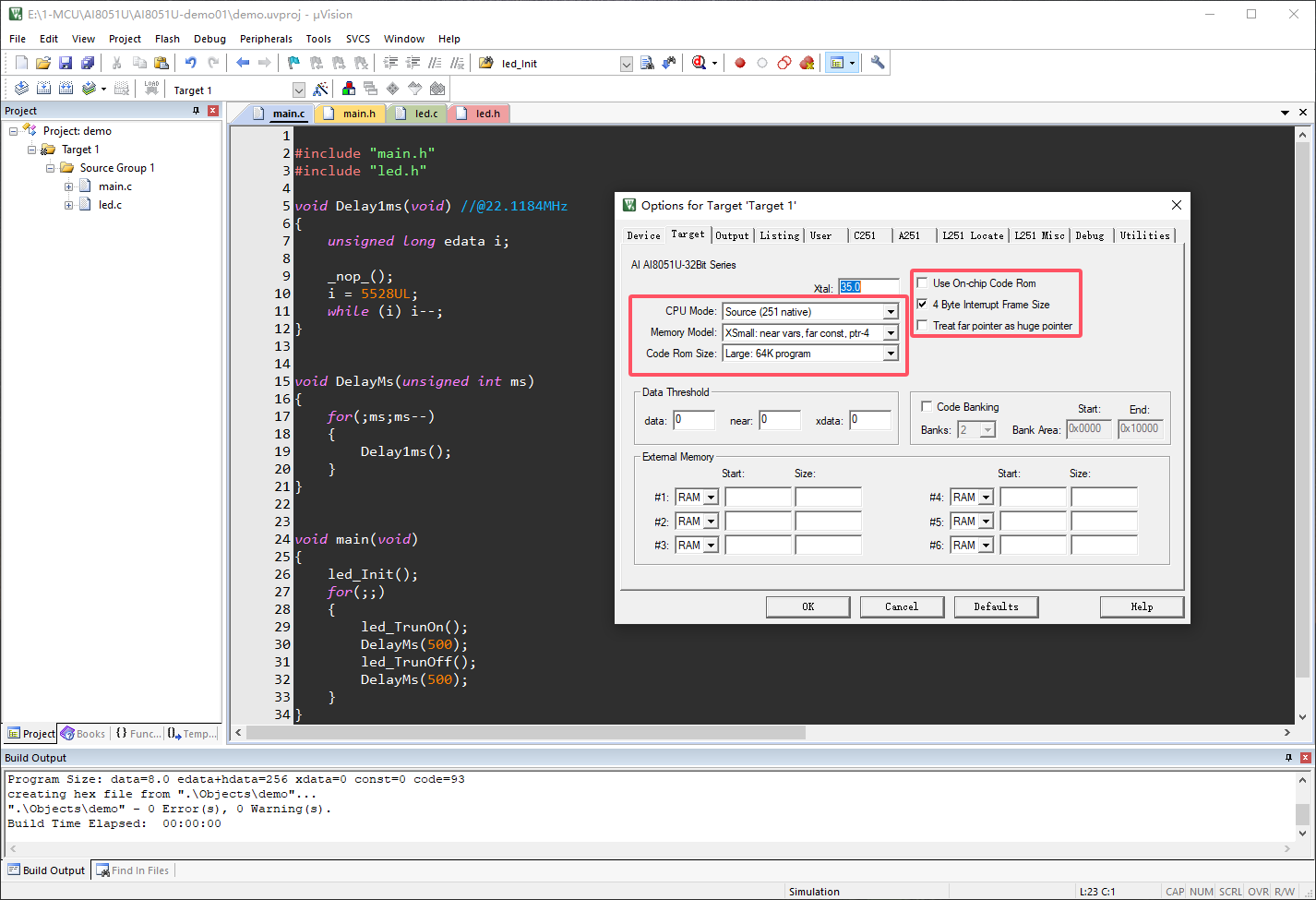Enable Use On-chip Code Rom checkbox

pyautogui.click(x=923, y=283)
